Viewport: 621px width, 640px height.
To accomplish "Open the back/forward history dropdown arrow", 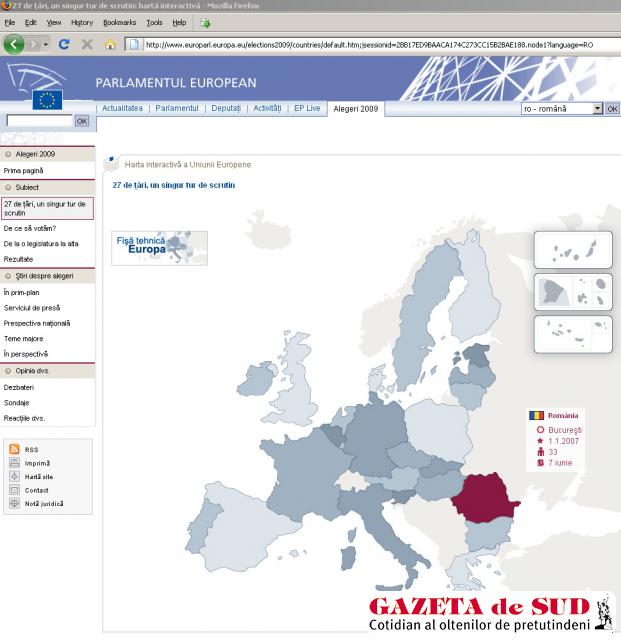I will tap(45, 44).
